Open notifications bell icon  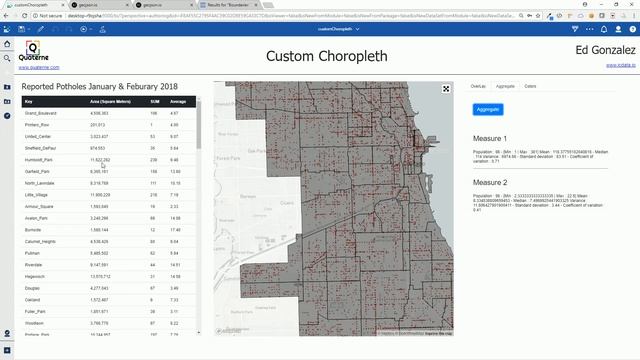coord(604,29)
